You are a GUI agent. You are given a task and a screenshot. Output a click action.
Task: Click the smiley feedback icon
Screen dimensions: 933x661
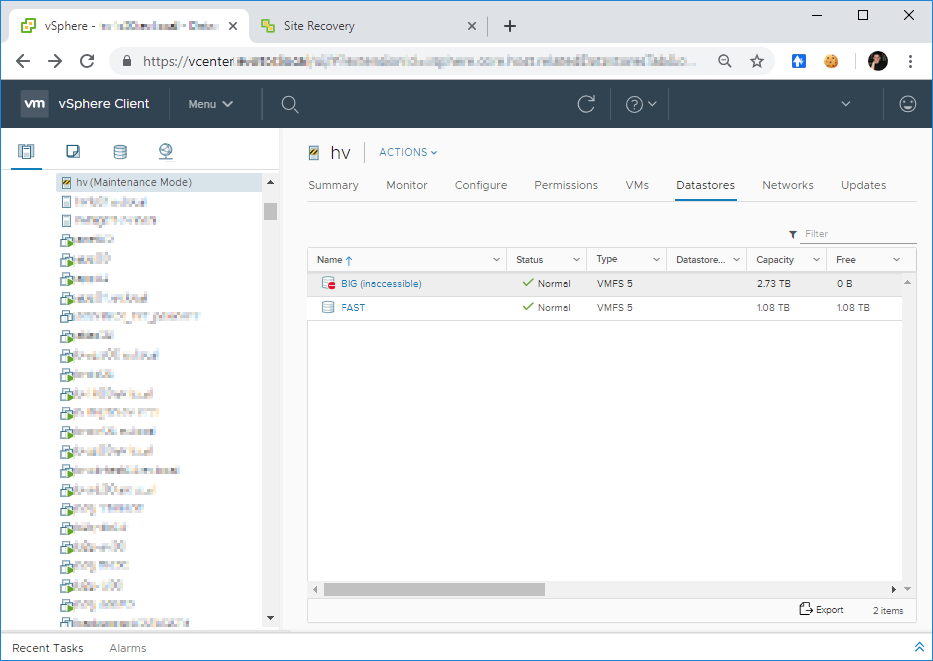pyautogui.click(x=907, y=104)
